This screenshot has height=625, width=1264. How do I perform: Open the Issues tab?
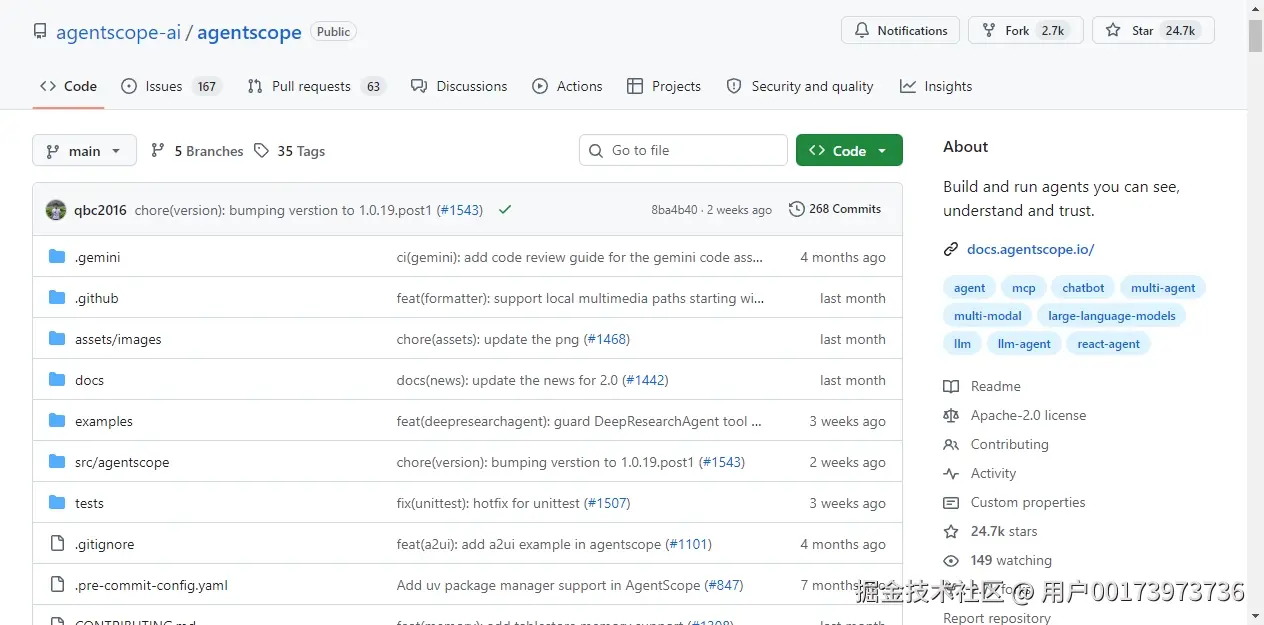coord(171,86)
